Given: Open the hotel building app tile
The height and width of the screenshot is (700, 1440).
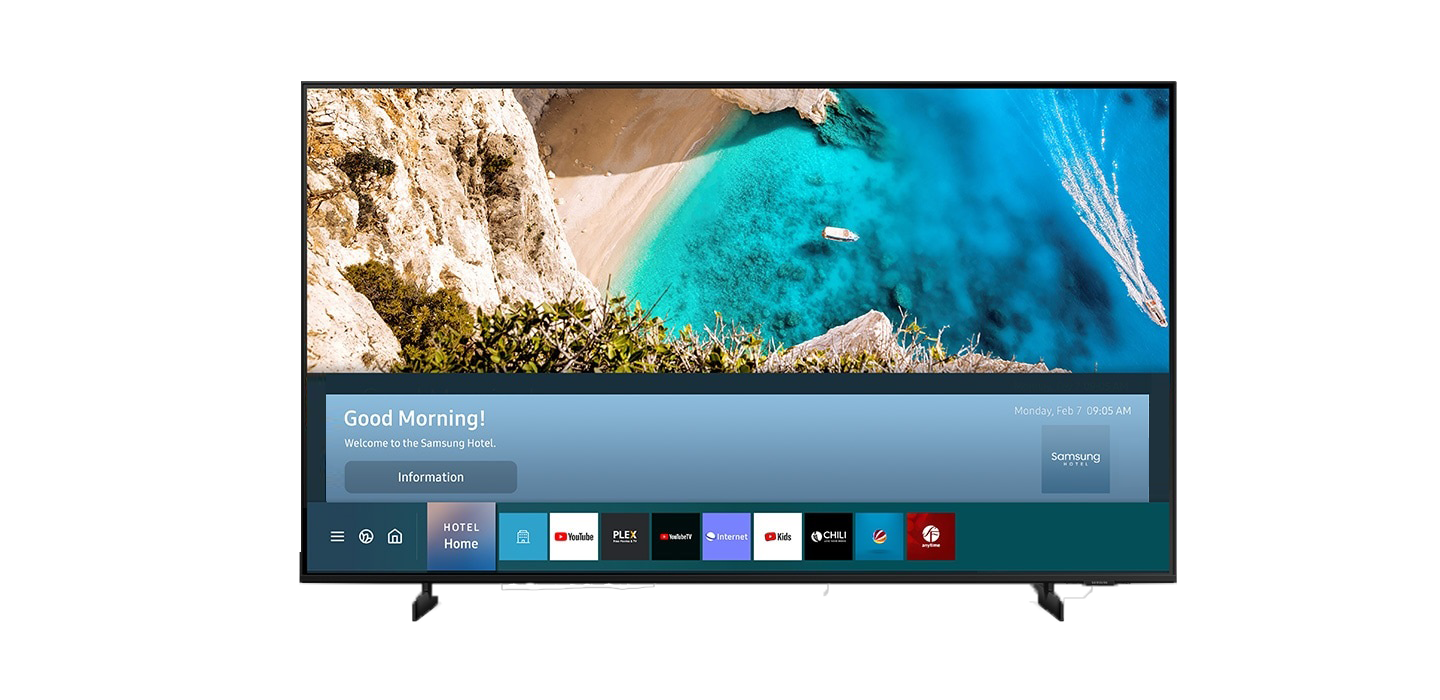Looking at the screenshot, I should (523, 537).
